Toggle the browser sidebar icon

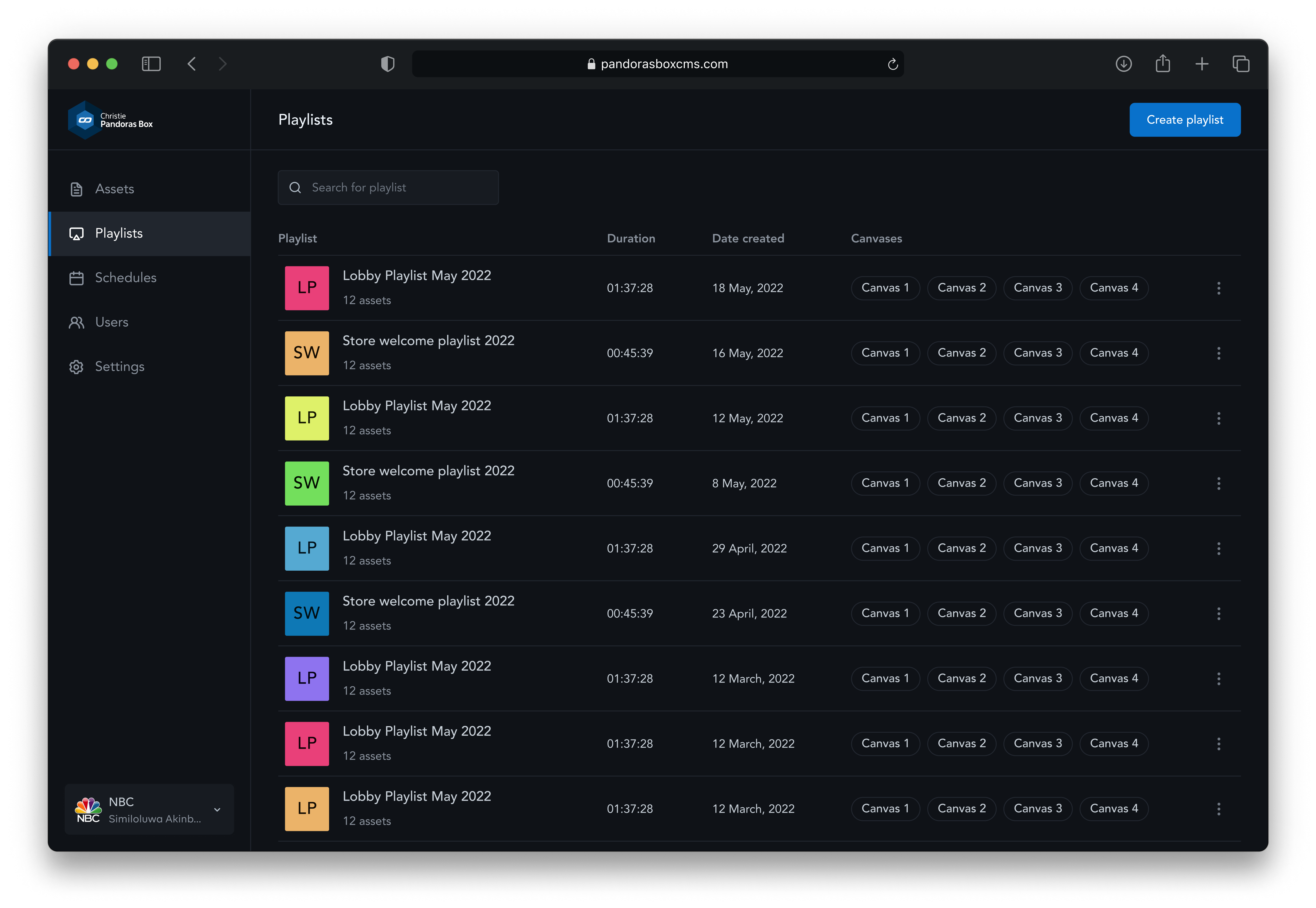coord(151,64)
